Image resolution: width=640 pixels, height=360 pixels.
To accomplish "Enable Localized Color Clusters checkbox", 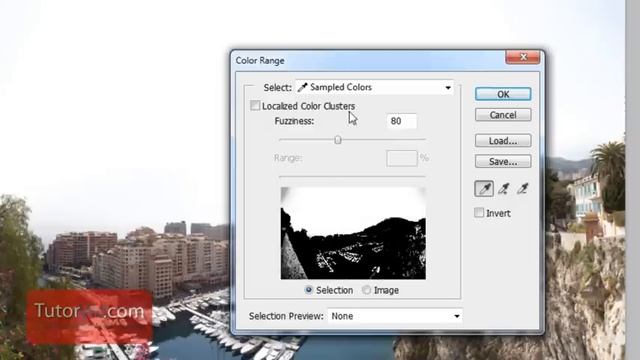I will [x=255, y=106].
